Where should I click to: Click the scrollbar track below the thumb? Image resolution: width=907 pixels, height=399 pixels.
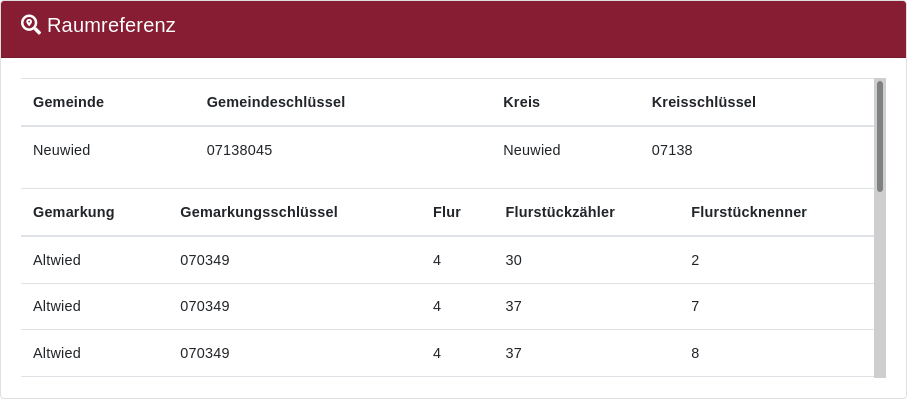point(880,285)
